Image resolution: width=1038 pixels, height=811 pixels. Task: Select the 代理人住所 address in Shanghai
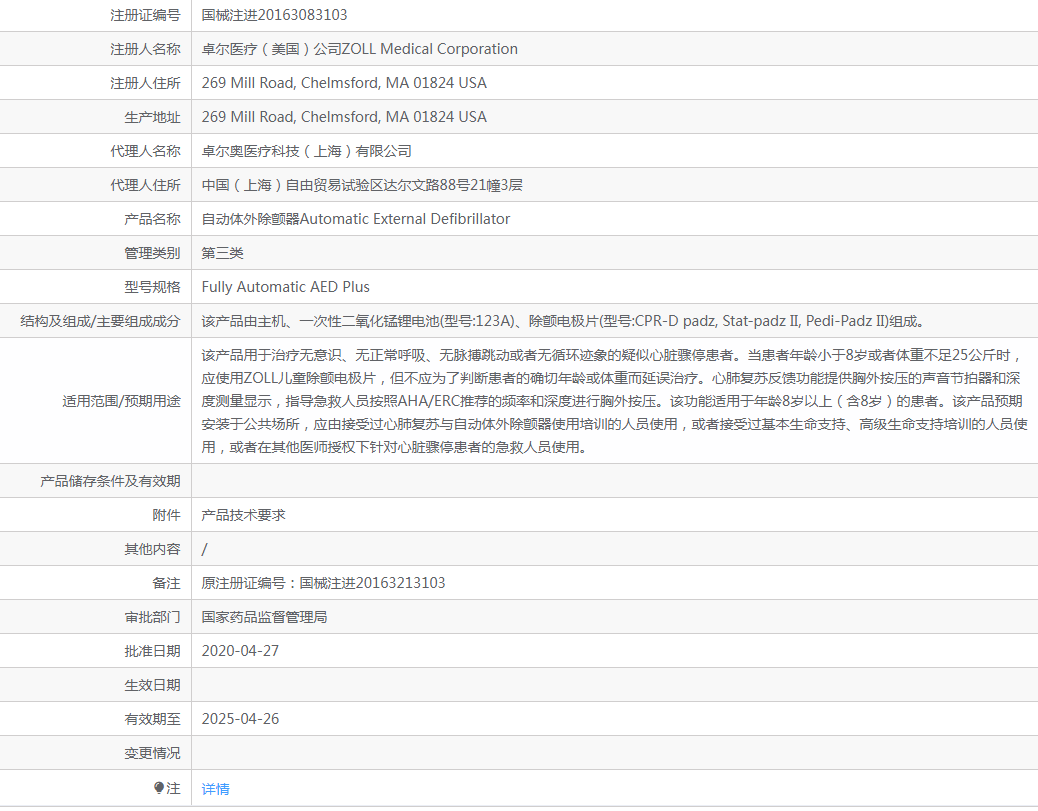coord(362,185)
